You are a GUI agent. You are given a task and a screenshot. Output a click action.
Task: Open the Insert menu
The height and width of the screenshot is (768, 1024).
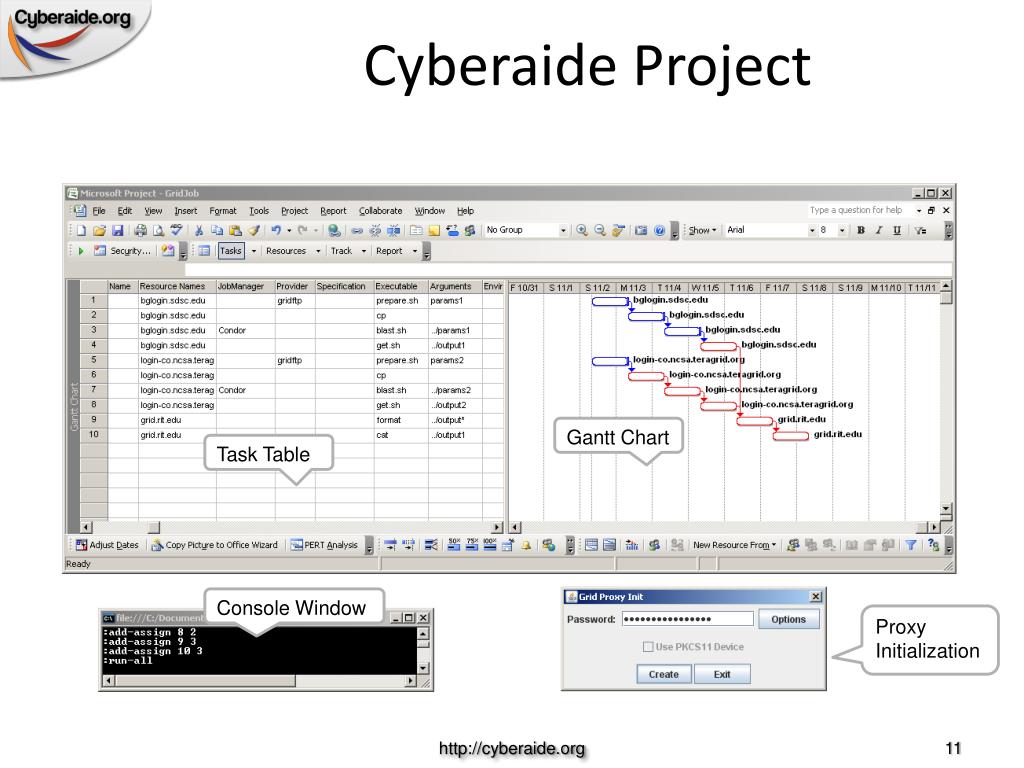[185, 211]
